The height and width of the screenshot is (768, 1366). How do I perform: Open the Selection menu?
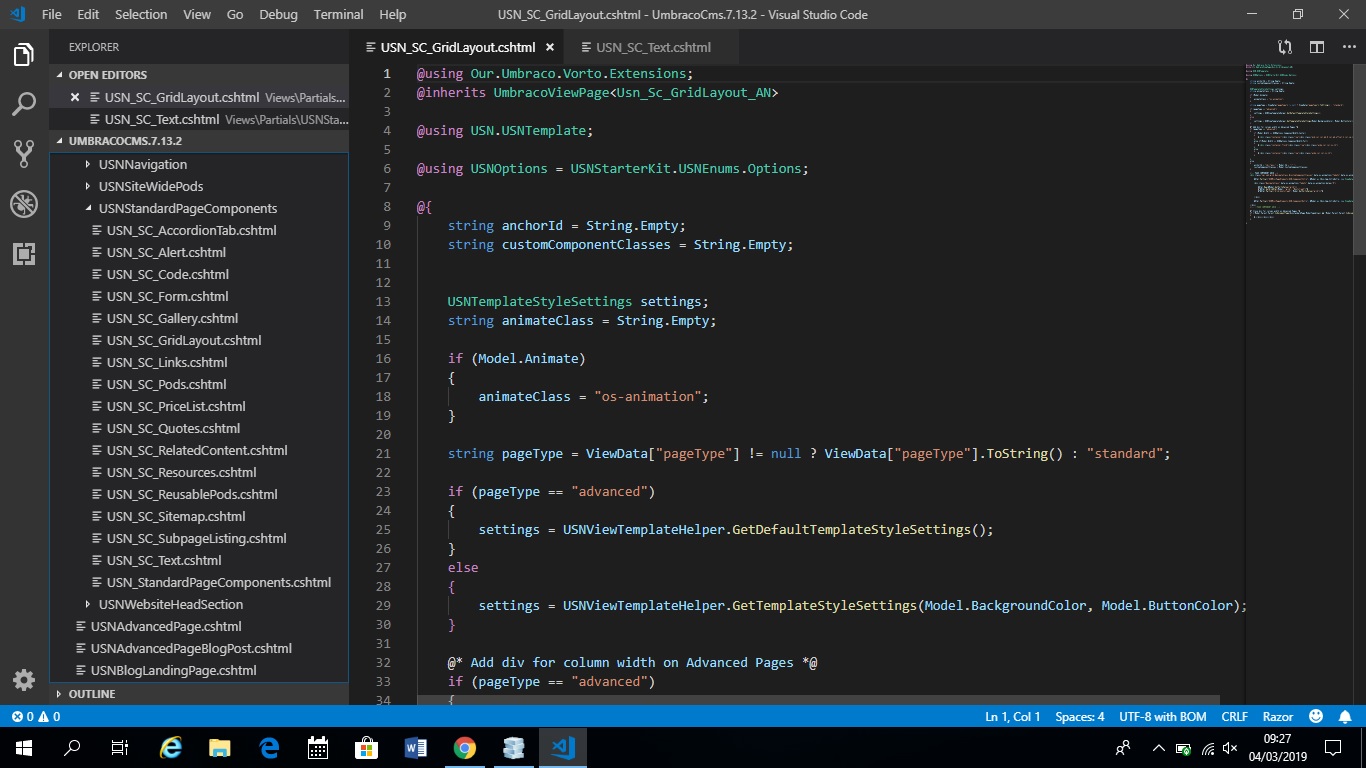click(x=141, y=14)
